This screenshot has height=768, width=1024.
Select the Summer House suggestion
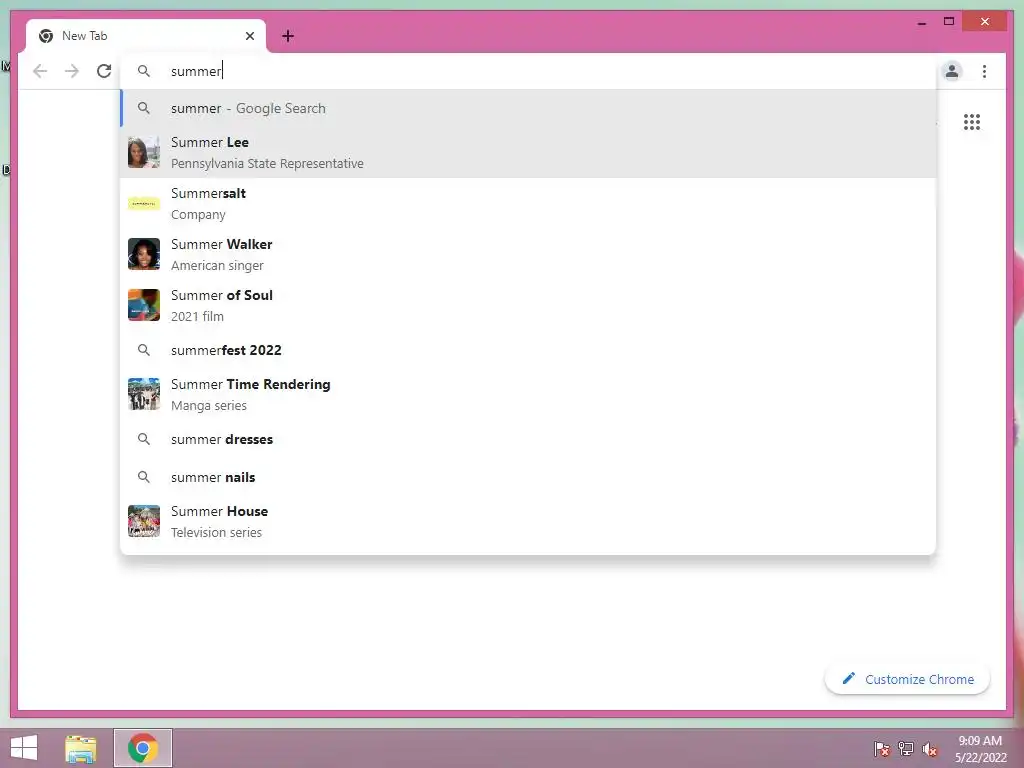528,521
